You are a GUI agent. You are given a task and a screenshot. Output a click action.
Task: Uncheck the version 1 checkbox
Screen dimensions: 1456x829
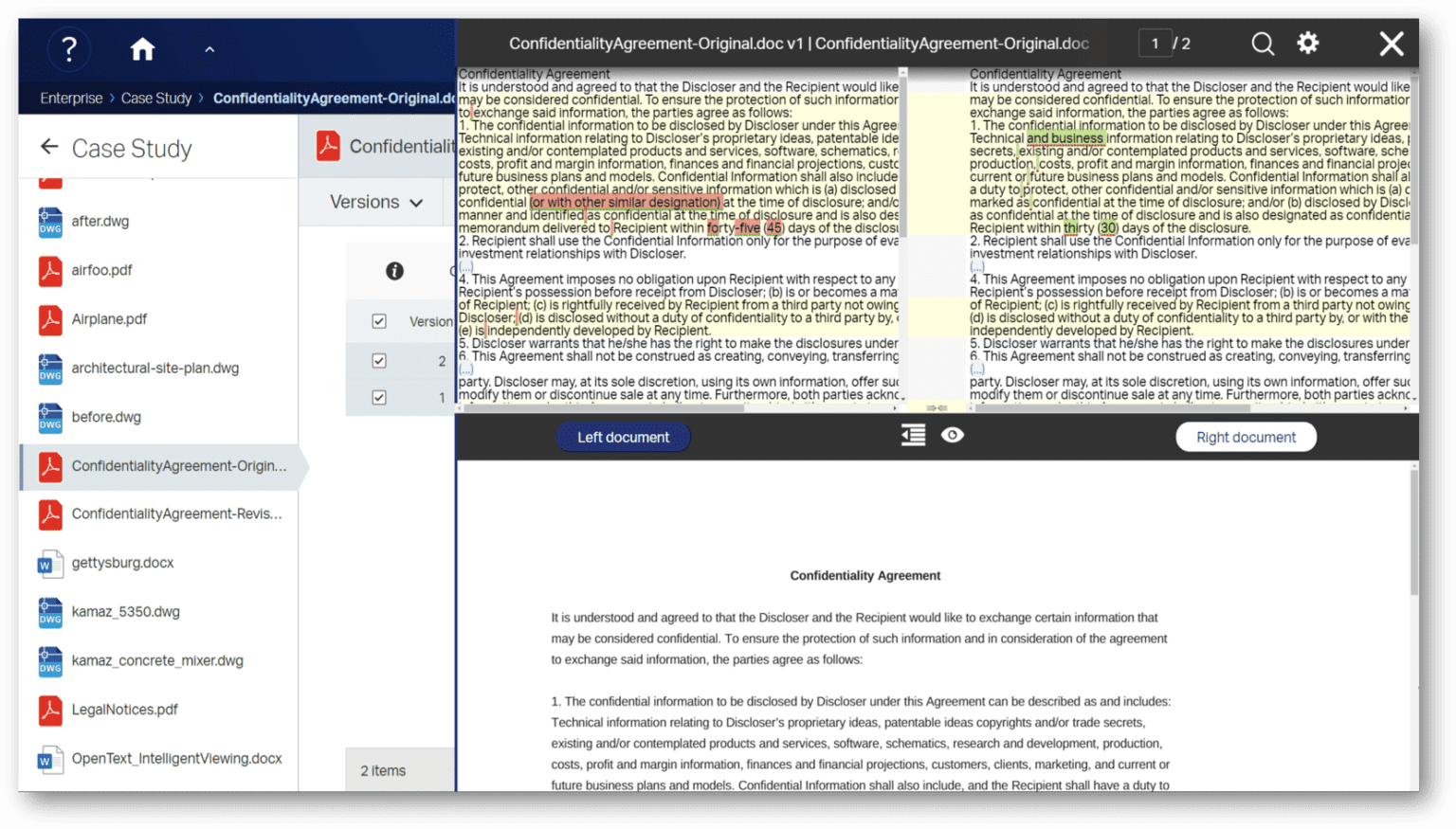[x=379, y=398]
